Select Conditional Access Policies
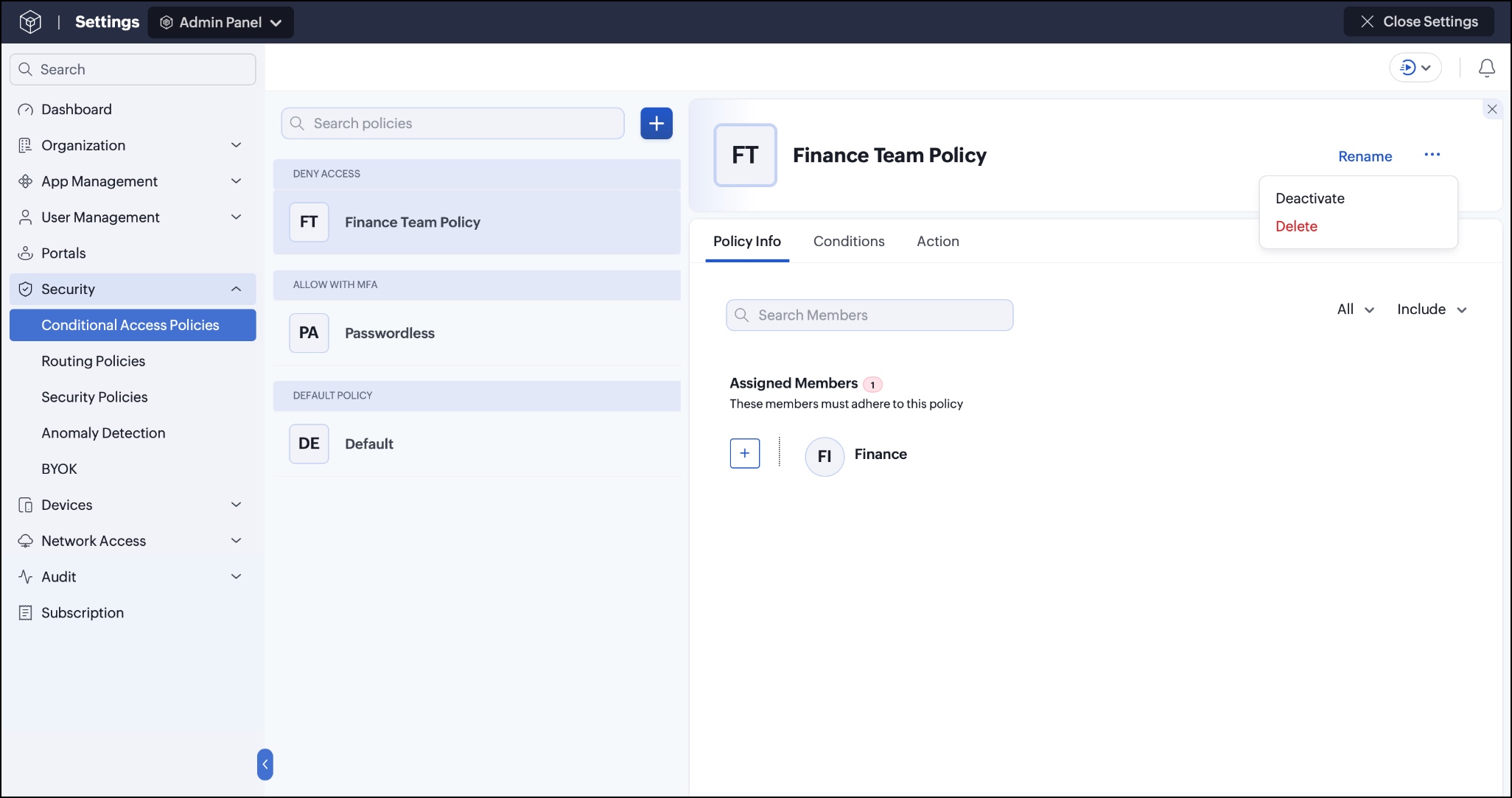This screenshot has width=1512, height=798. (133, 325)
